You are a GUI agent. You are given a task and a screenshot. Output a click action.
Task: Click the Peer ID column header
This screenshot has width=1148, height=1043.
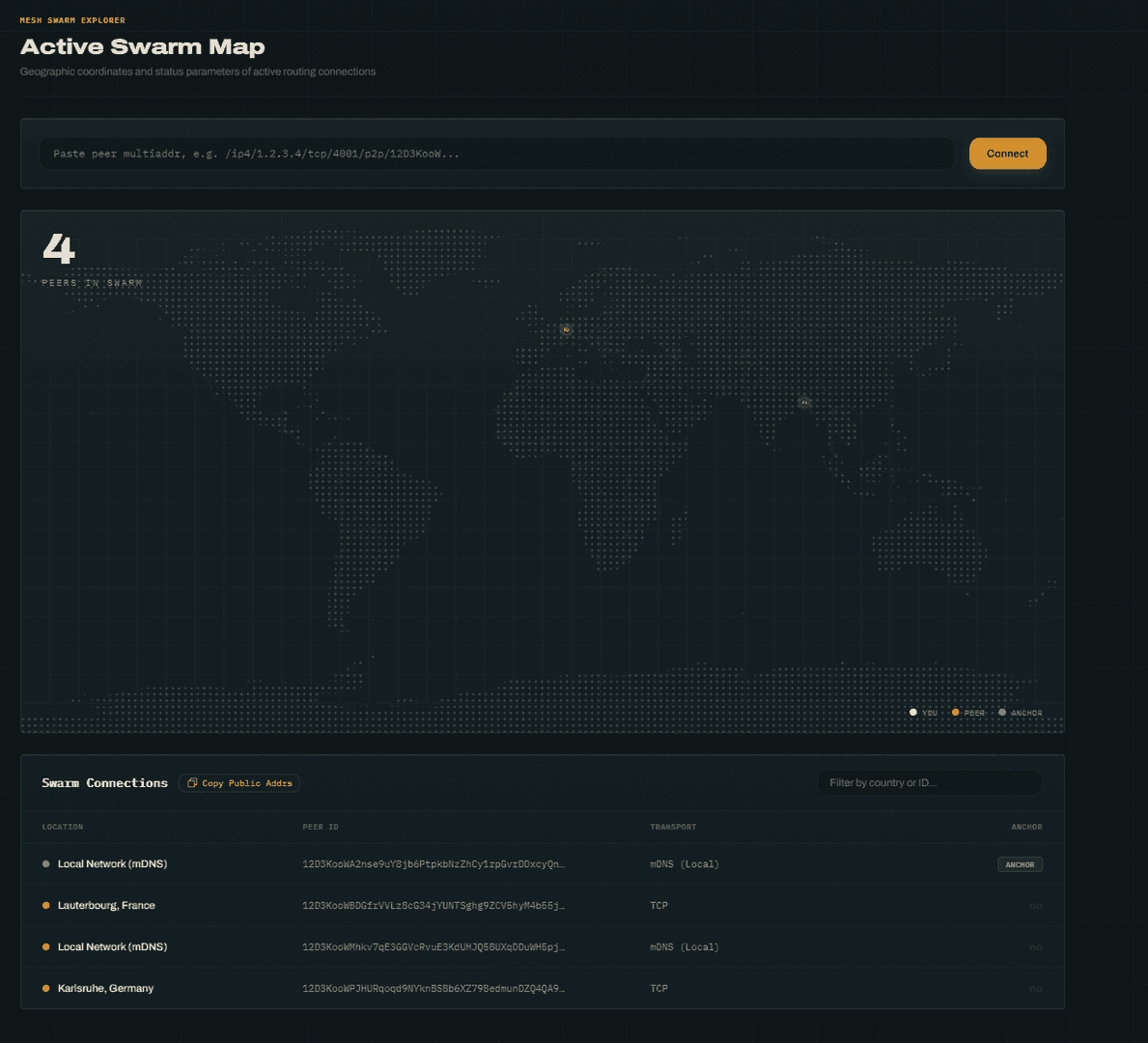(321, 827)
